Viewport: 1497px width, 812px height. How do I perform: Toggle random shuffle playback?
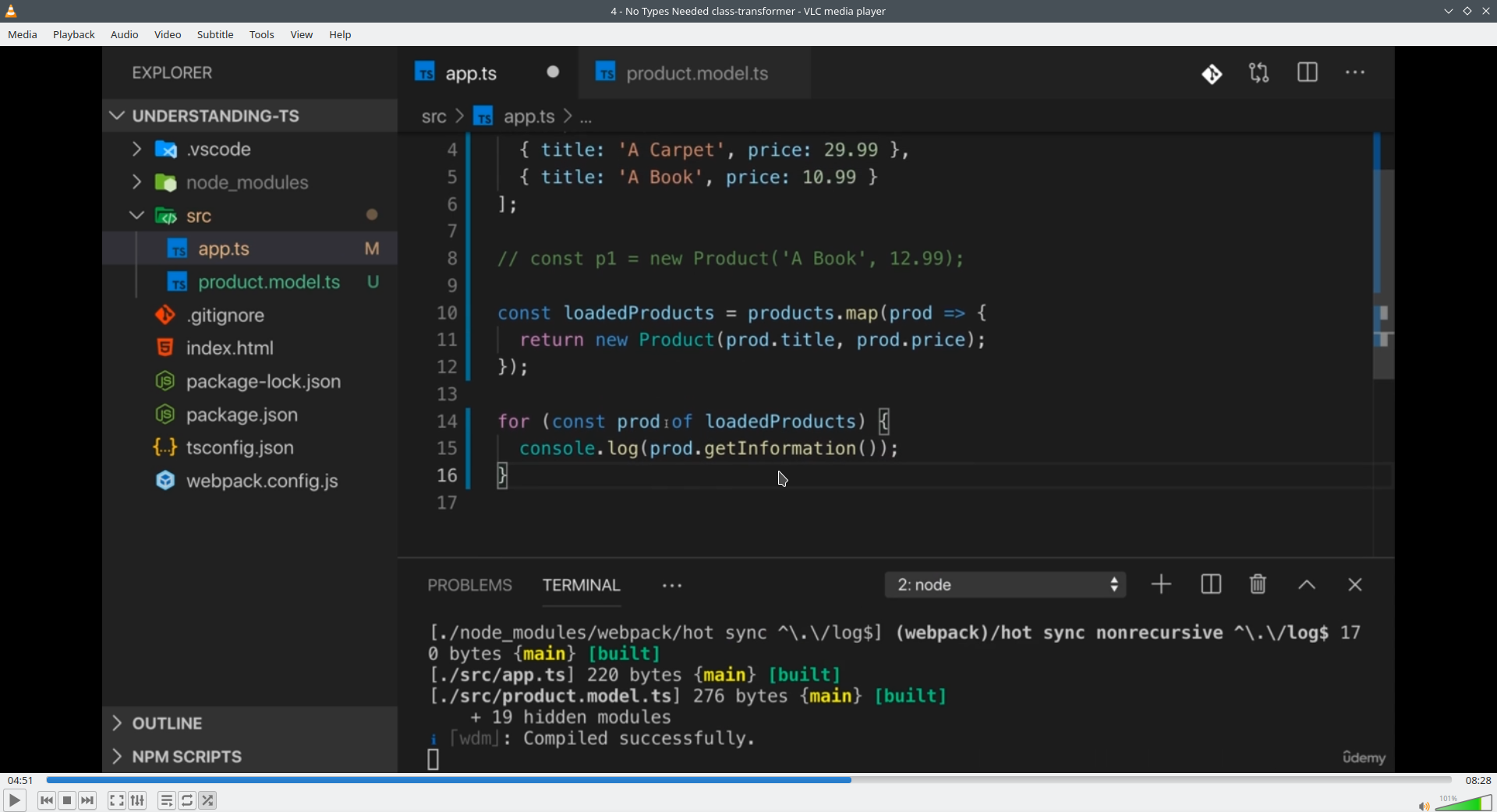(x=207, y=800)
